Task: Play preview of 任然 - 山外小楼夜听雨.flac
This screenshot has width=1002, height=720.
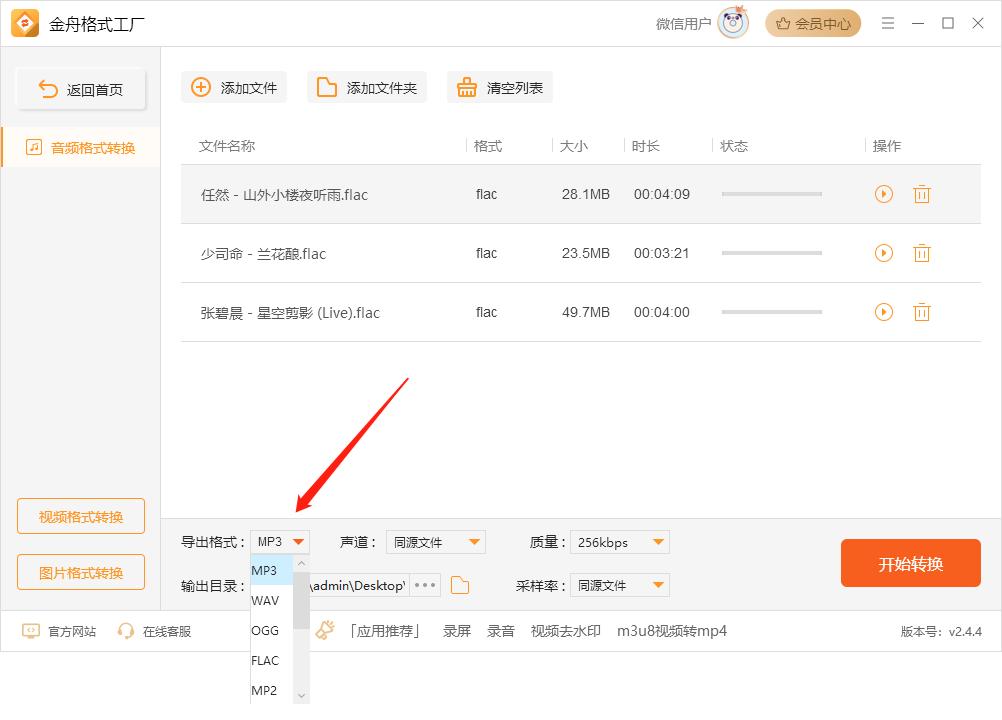Action: tap(883, 194)
